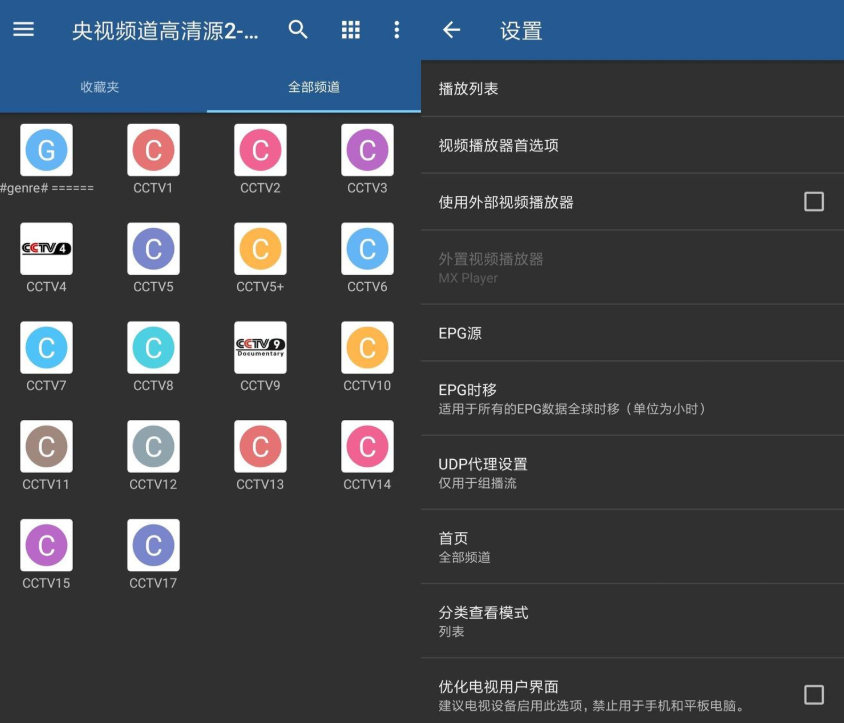This screenshot has width=844, height=723.
Task: Open the CCTV13 channel icon
Action: tap(260, 446)
